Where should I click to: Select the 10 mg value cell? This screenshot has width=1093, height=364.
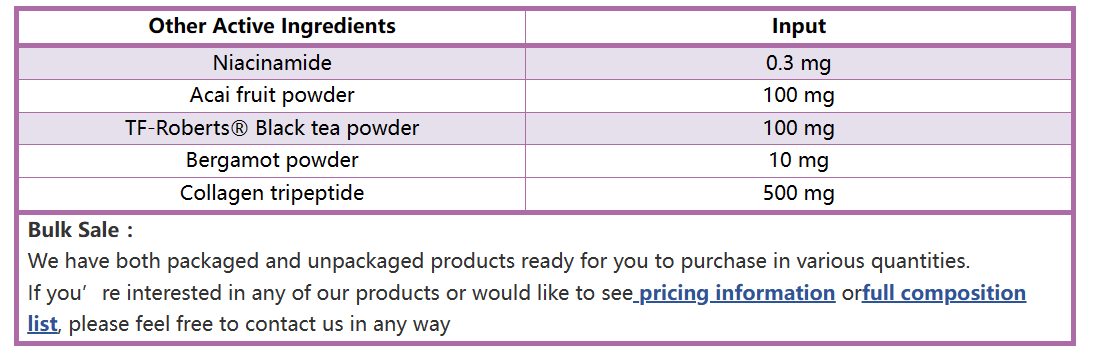point(798,160)
